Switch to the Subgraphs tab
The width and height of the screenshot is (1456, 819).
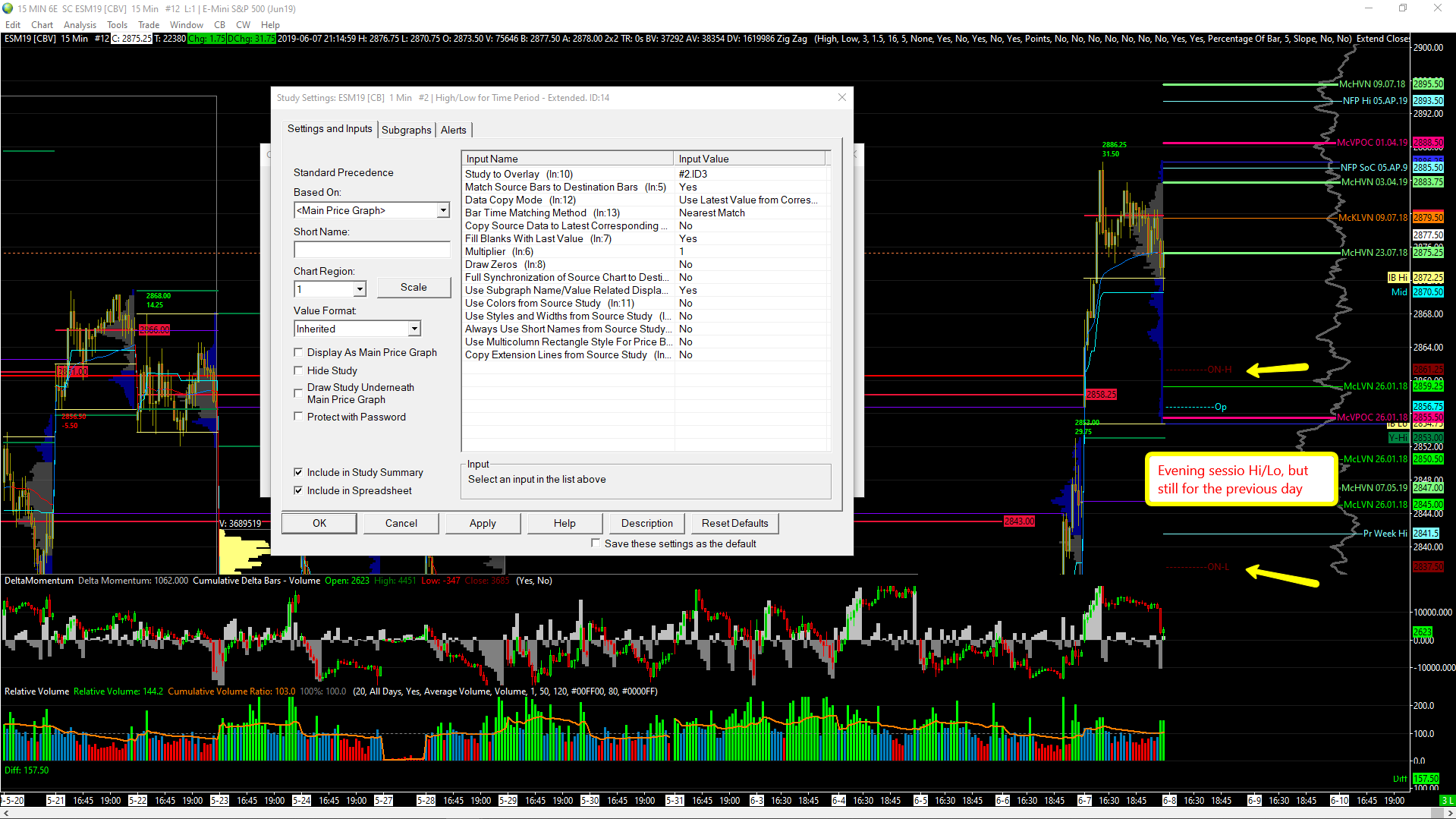(x=406, y=130)
